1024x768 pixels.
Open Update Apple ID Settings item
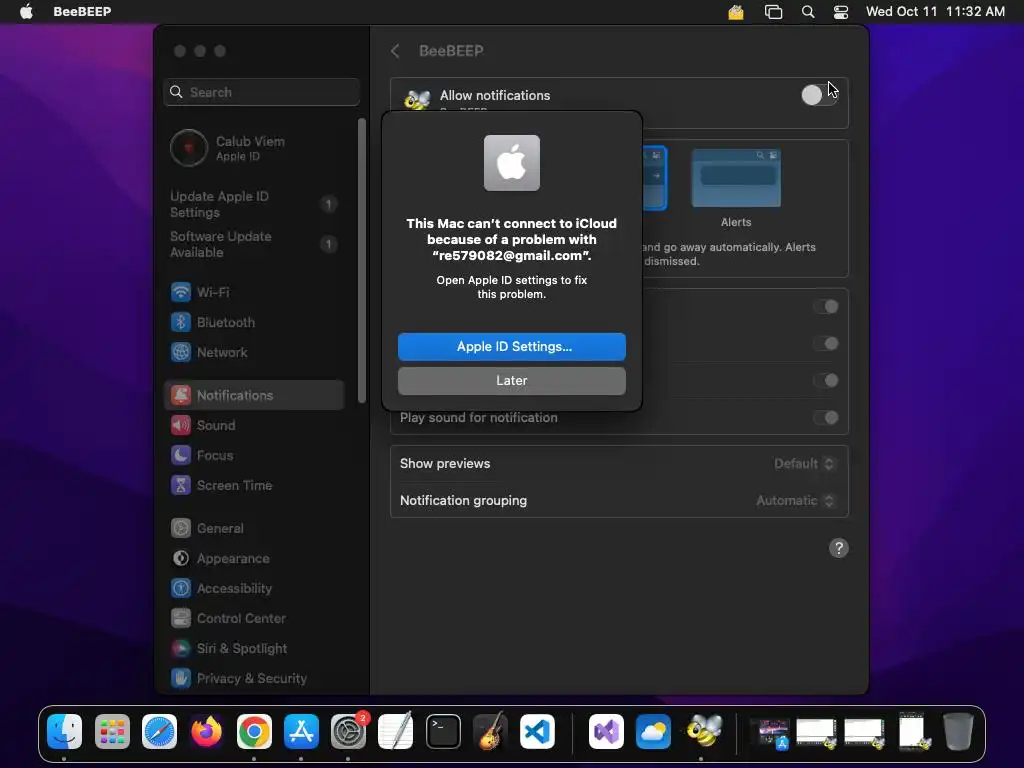coord(255,204)
